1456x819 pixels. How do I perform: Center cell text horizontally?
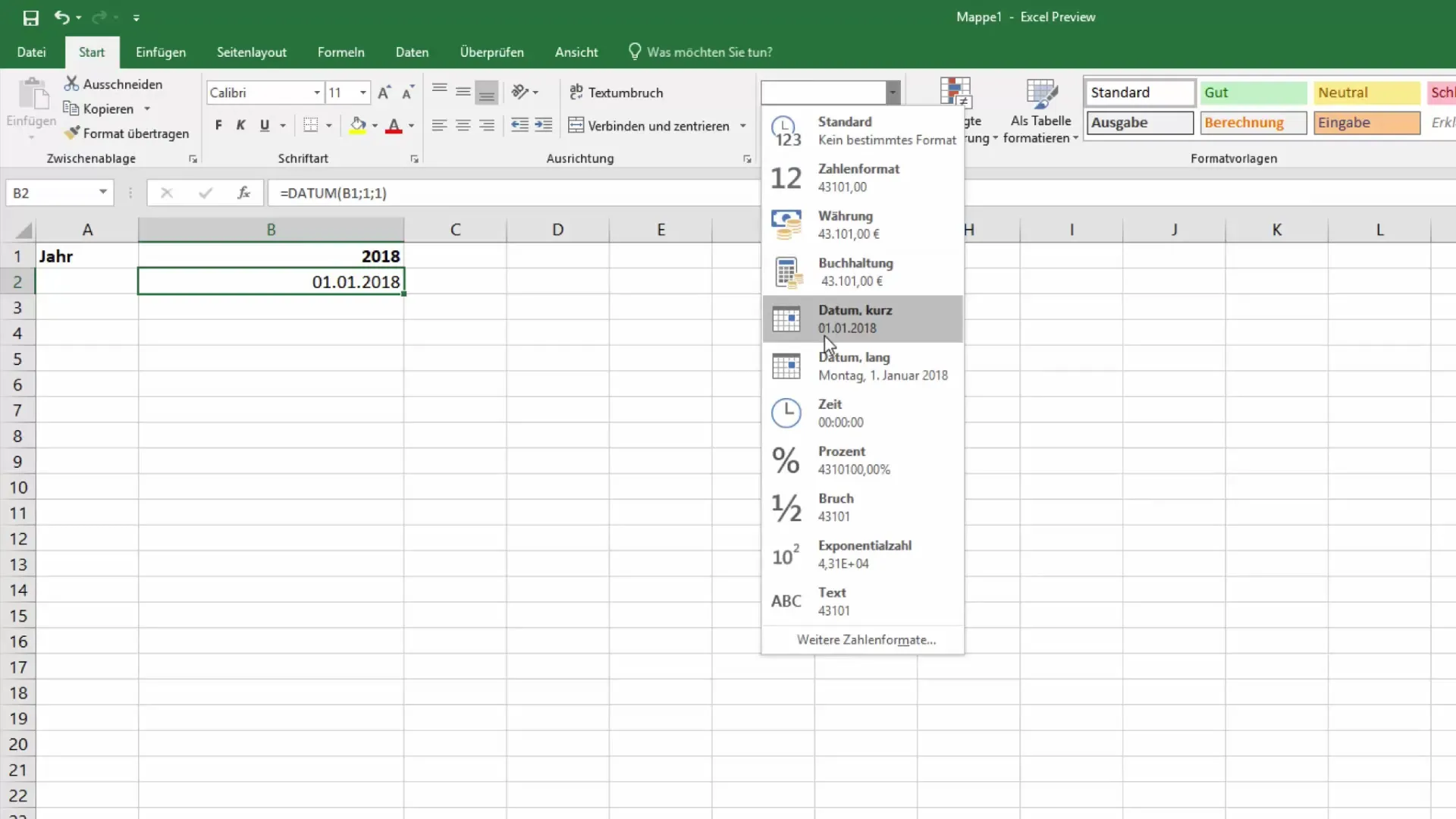(x=463, y=125)
